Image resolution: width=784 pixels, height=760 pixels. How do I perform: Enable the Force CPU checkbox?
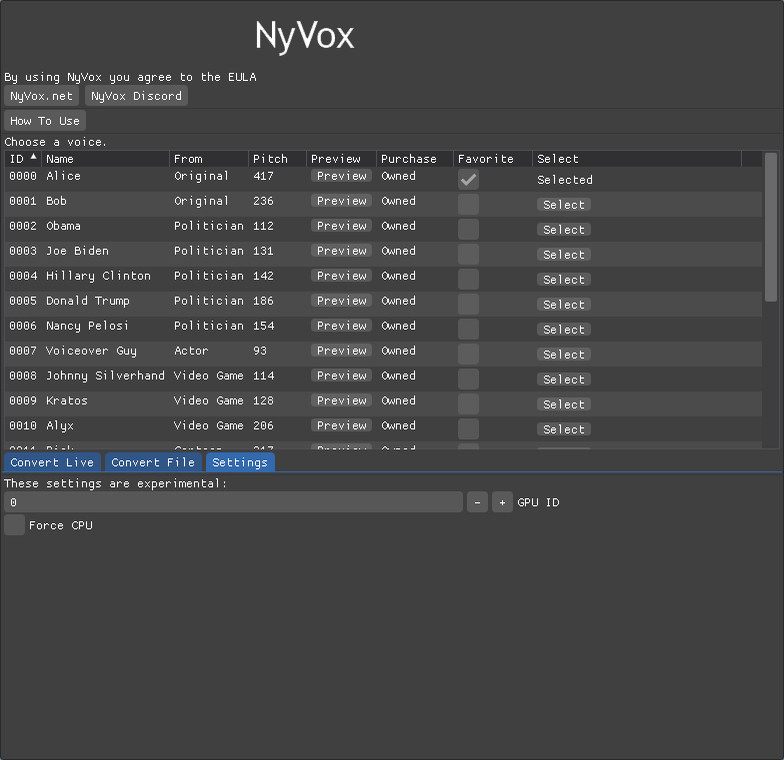pyautogui.click(x=14, y=526)
